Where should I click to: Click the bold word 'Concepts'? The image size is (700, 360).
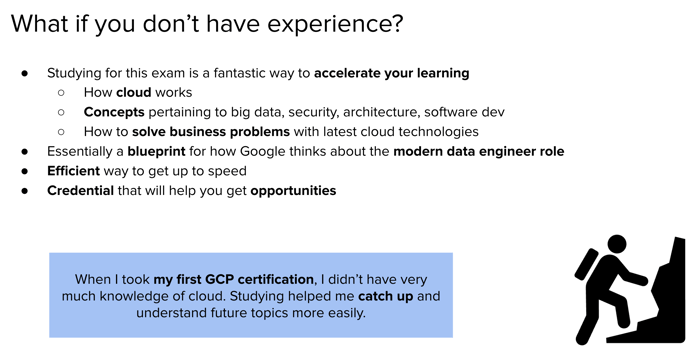click(114, 112)
